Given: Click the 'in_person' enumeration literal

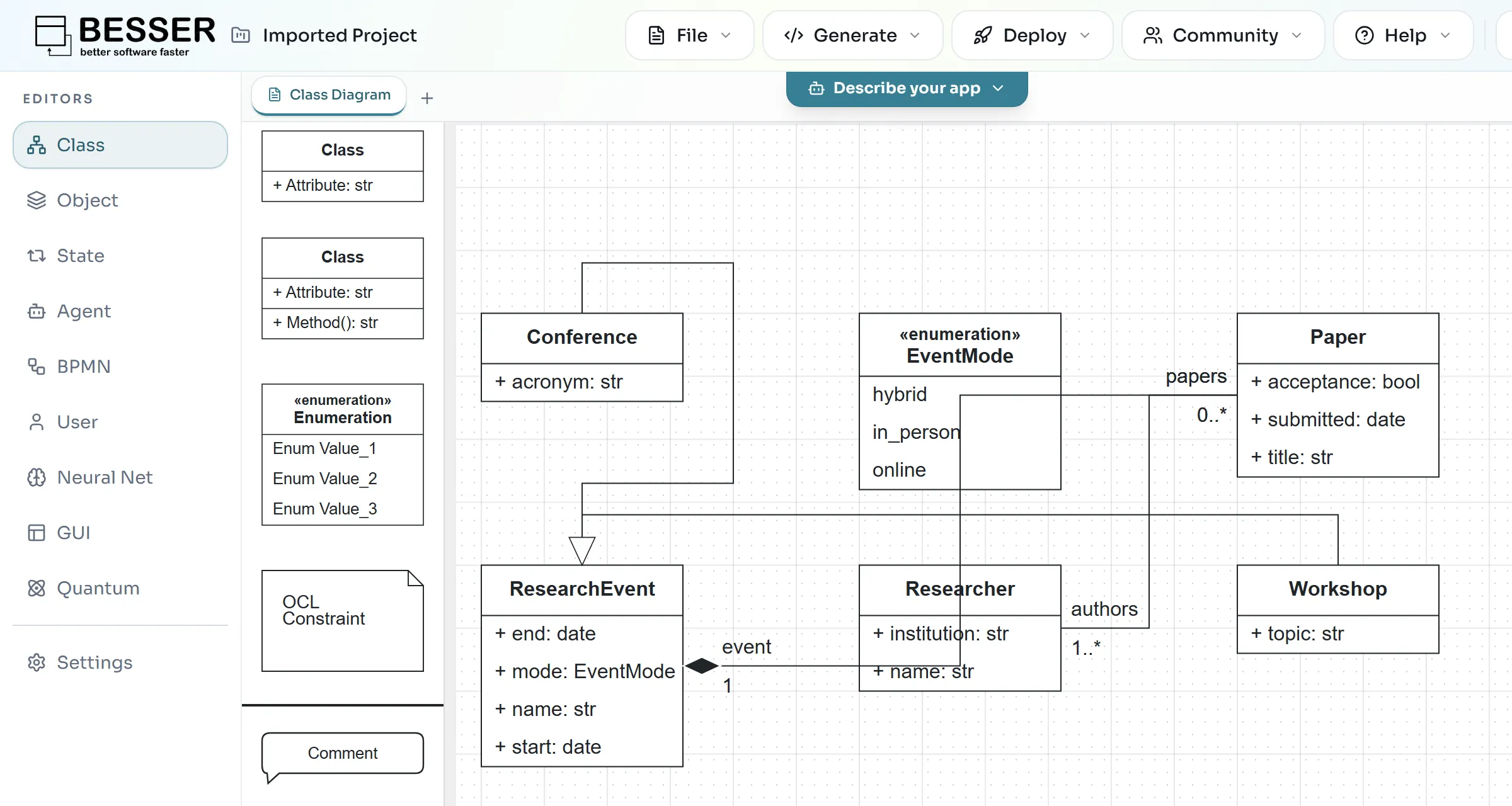Looking at the screenshot, I should click(916, 433).
